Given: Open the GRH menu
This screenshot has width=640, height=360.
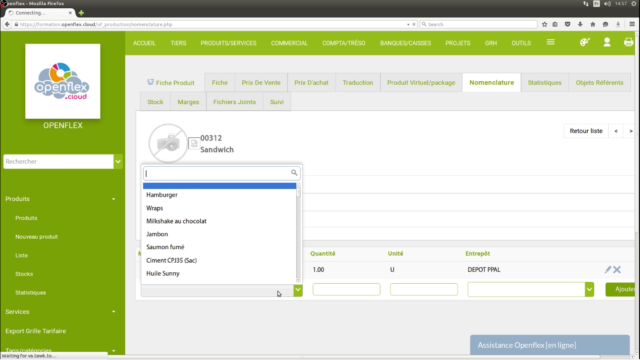Looking at the screenshot, I should pyautogui.click(x=491, y=43).
